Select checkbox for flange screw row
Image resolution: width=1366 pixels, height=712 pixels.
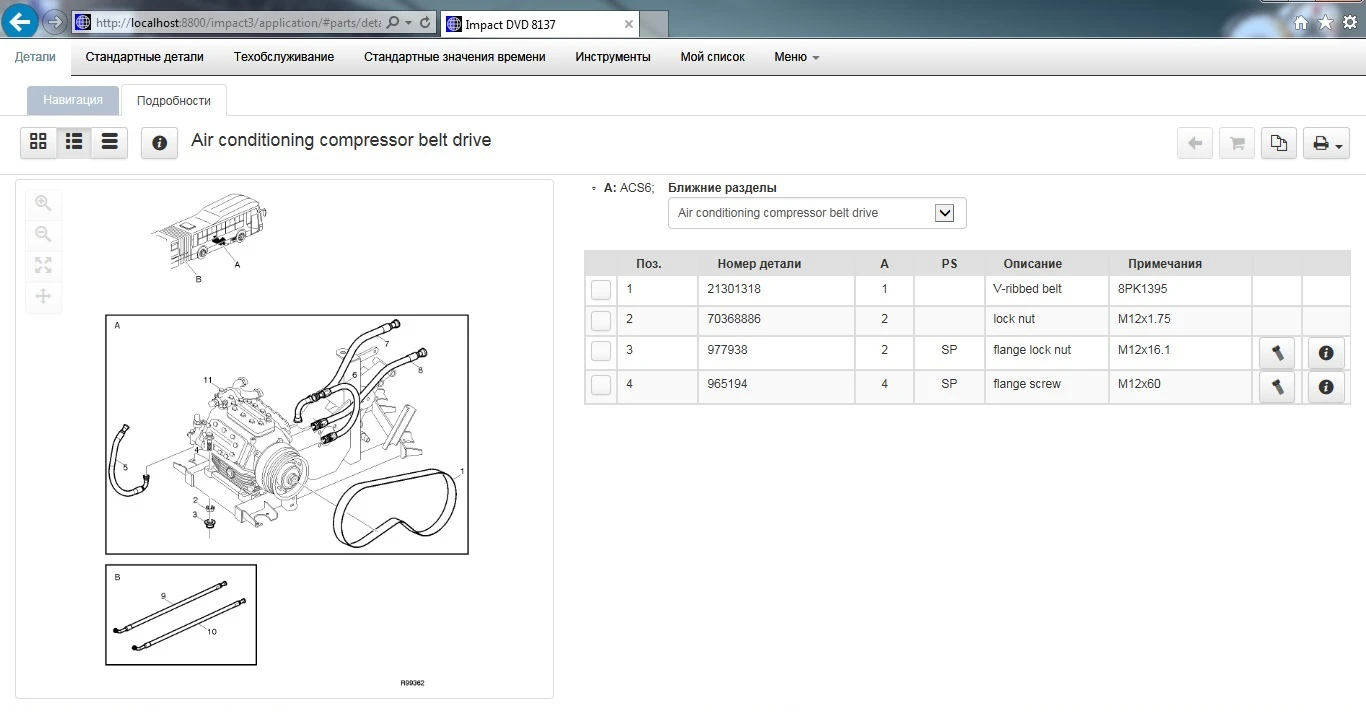point(600,384)
